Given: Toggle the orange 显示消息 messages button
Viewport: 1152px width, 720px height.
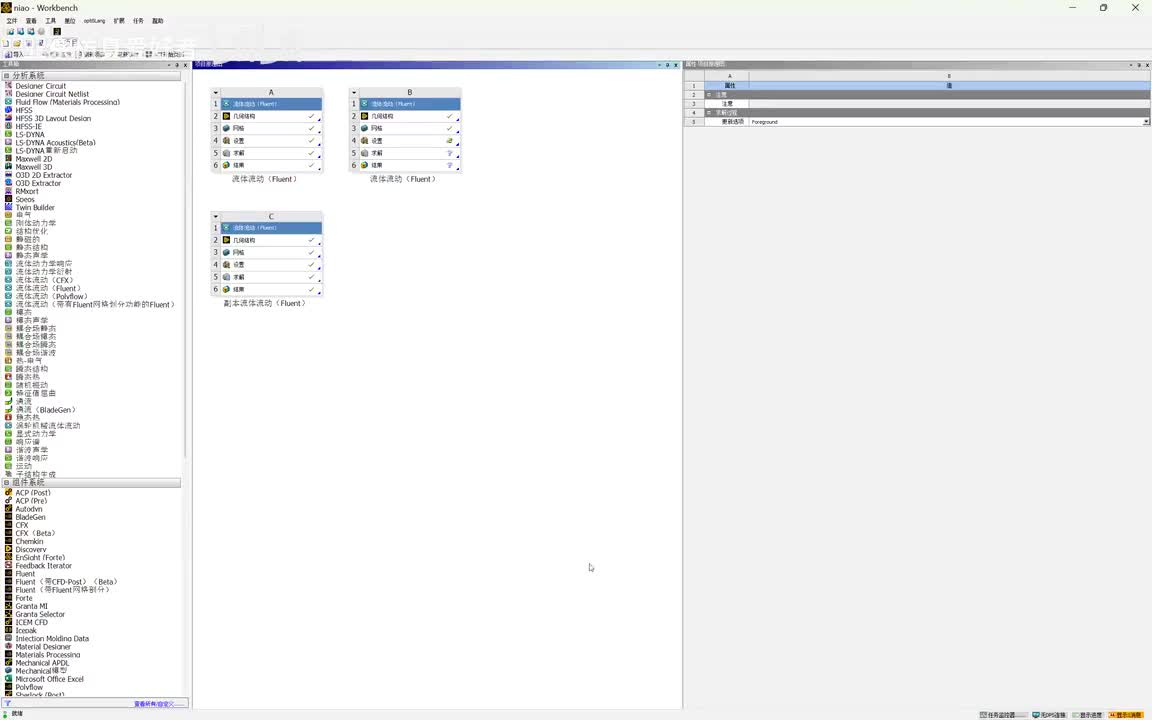Looking at the screenshot, I should click(x=1126, y=715).
